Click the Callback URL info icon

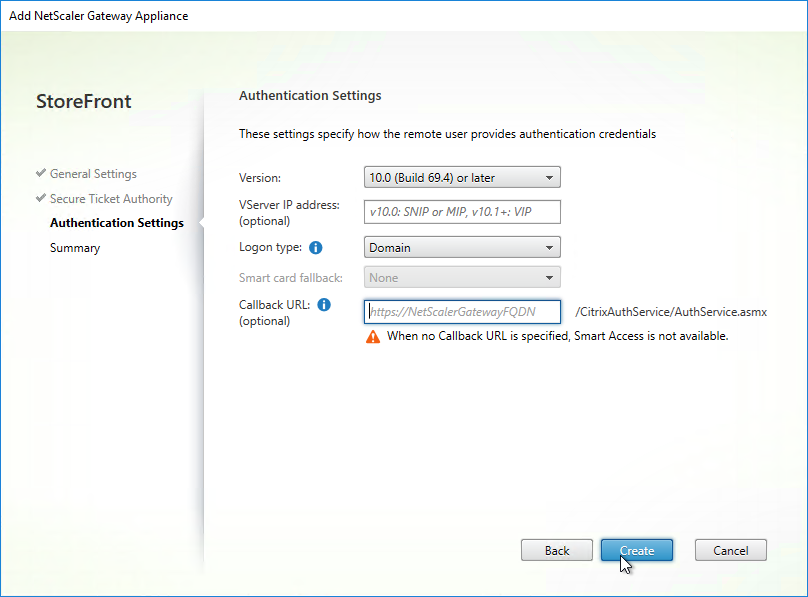[324, 305]
